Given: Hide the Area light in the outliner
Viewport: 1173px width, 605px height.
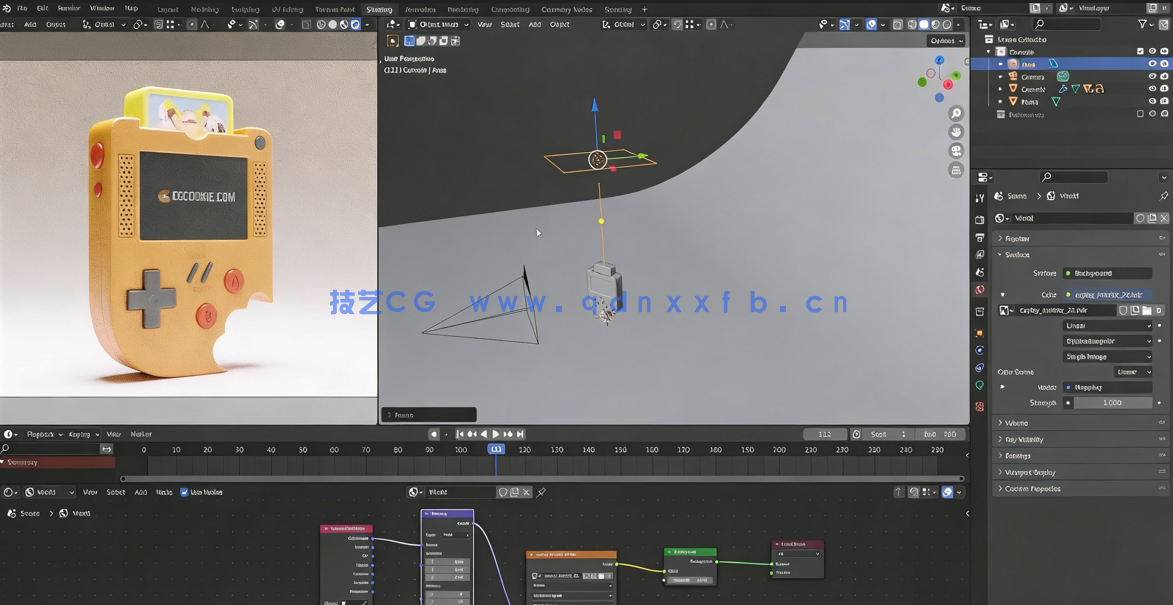Looking at the screenshot, I should click(x=1152, y=63).
